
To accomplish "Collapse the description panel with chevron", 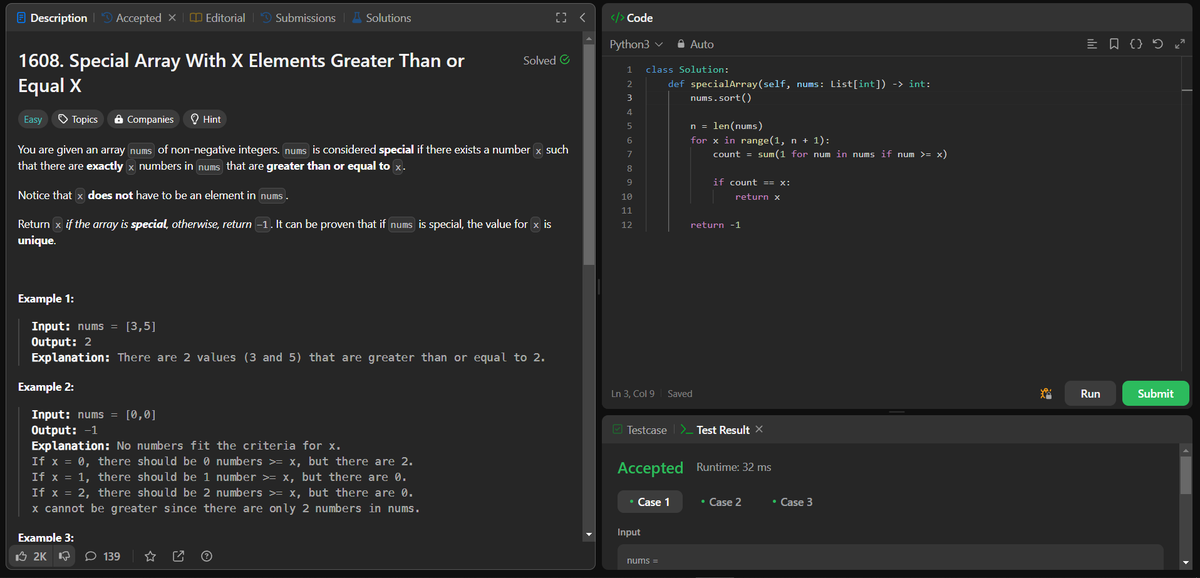I will coord(582,18).
